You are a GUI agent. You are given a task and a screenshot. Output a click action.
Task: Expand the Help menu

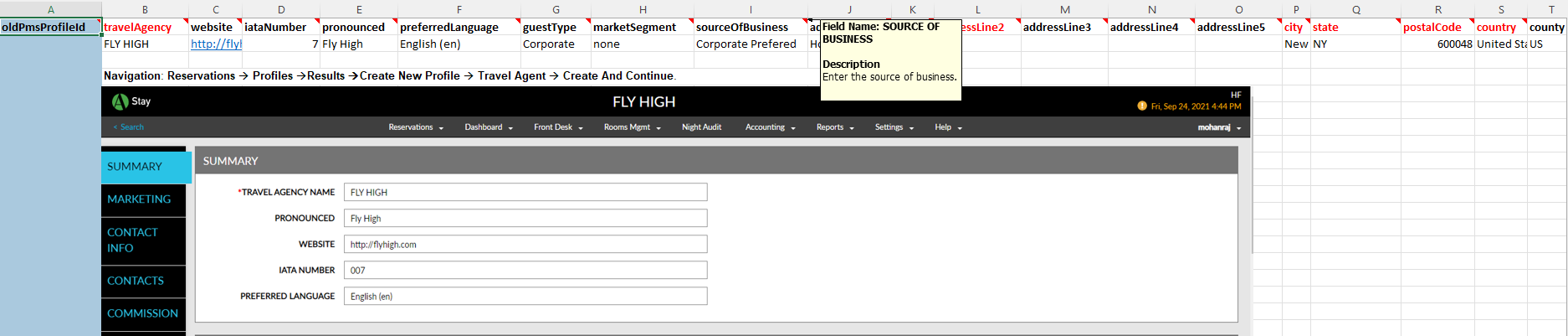click(949, 127)
